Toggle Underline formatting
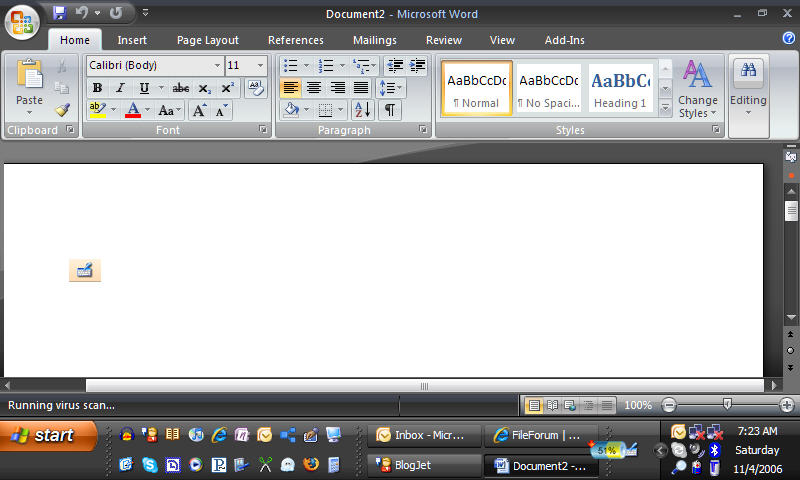 pos(144,88)
